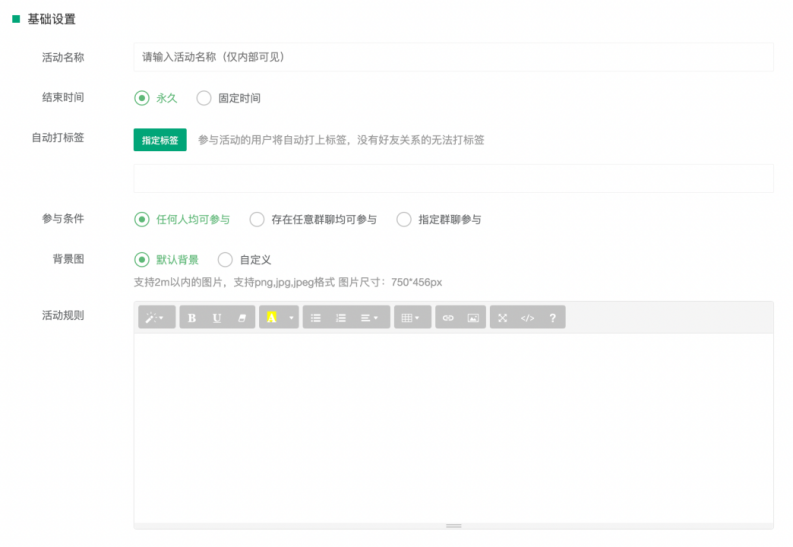Click the 背景图 field label
This screenshot has width=793, height=547.
click(x=68, y=259)
